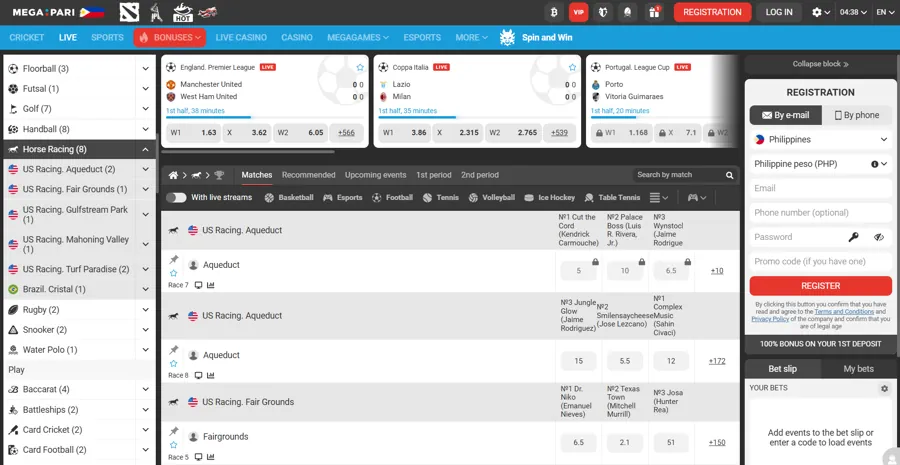Open the VIP badge icon
The width and height of the screenshot is (900, 465).
579,12
